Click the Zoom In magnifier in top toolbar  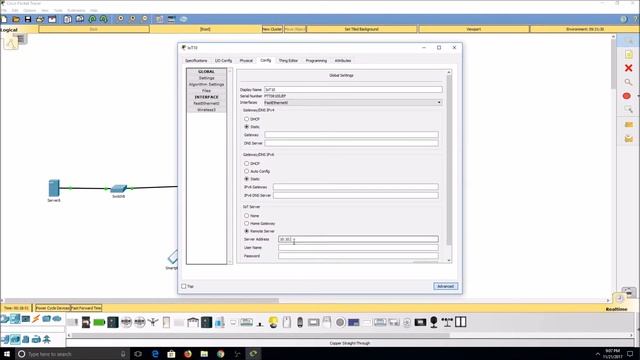(x=121, y=19)
